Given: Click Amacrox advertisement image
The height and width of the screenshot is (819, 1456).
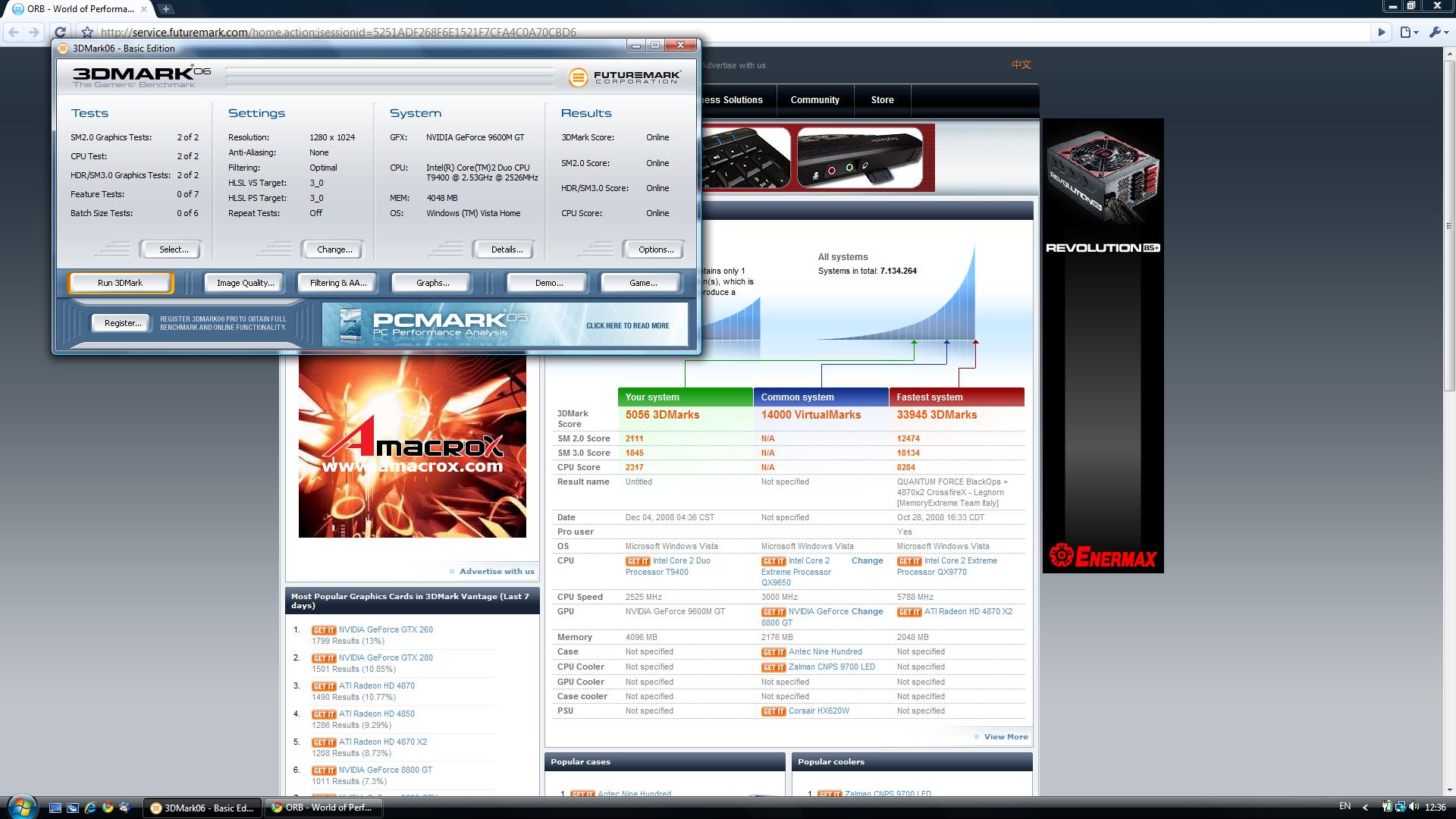Looking at the screenshot, I should click(x=413, y=447).
